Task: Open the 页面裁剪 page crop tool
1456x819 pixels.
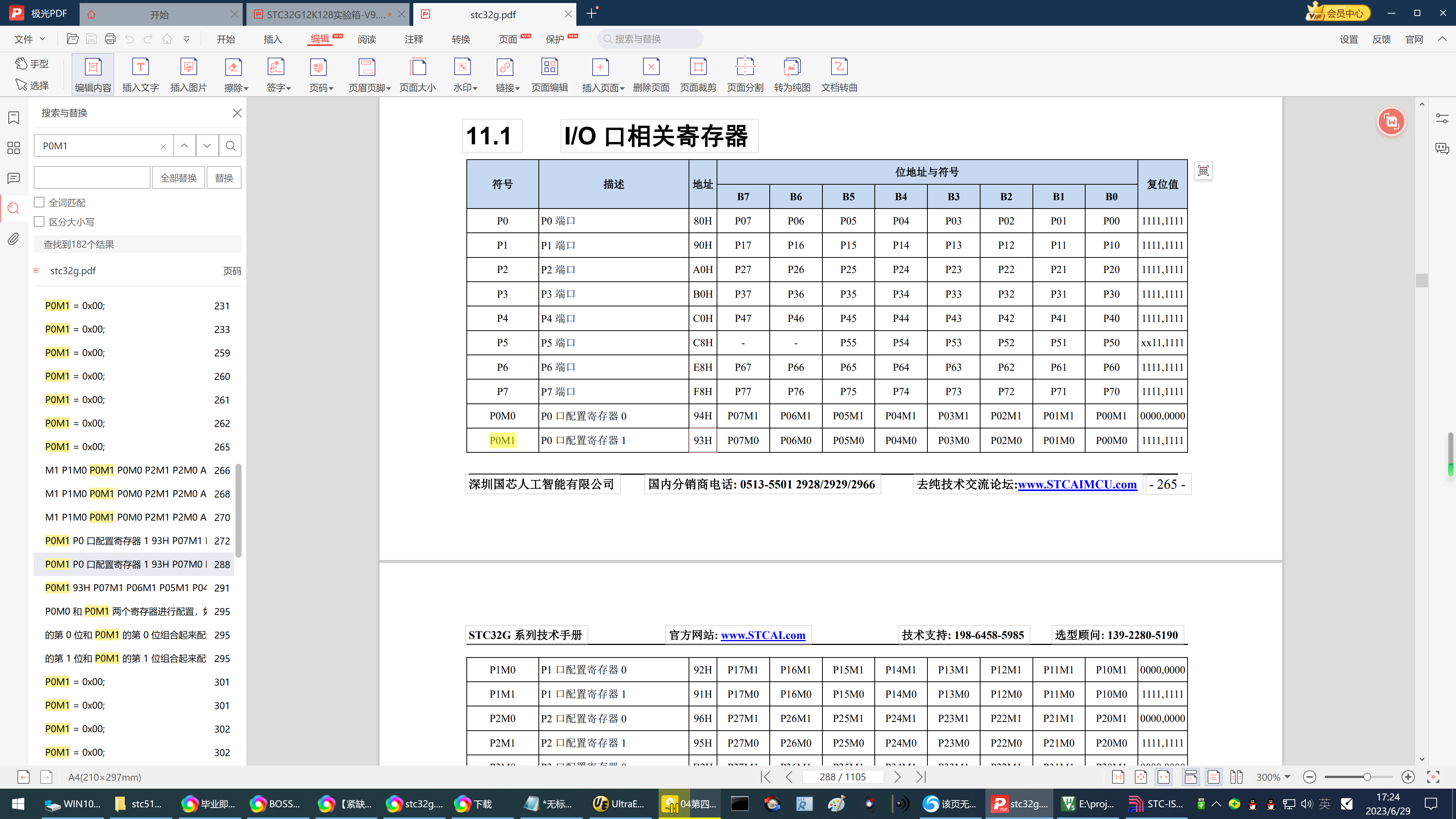Action: pyautogui.click(x=698, y=75)
